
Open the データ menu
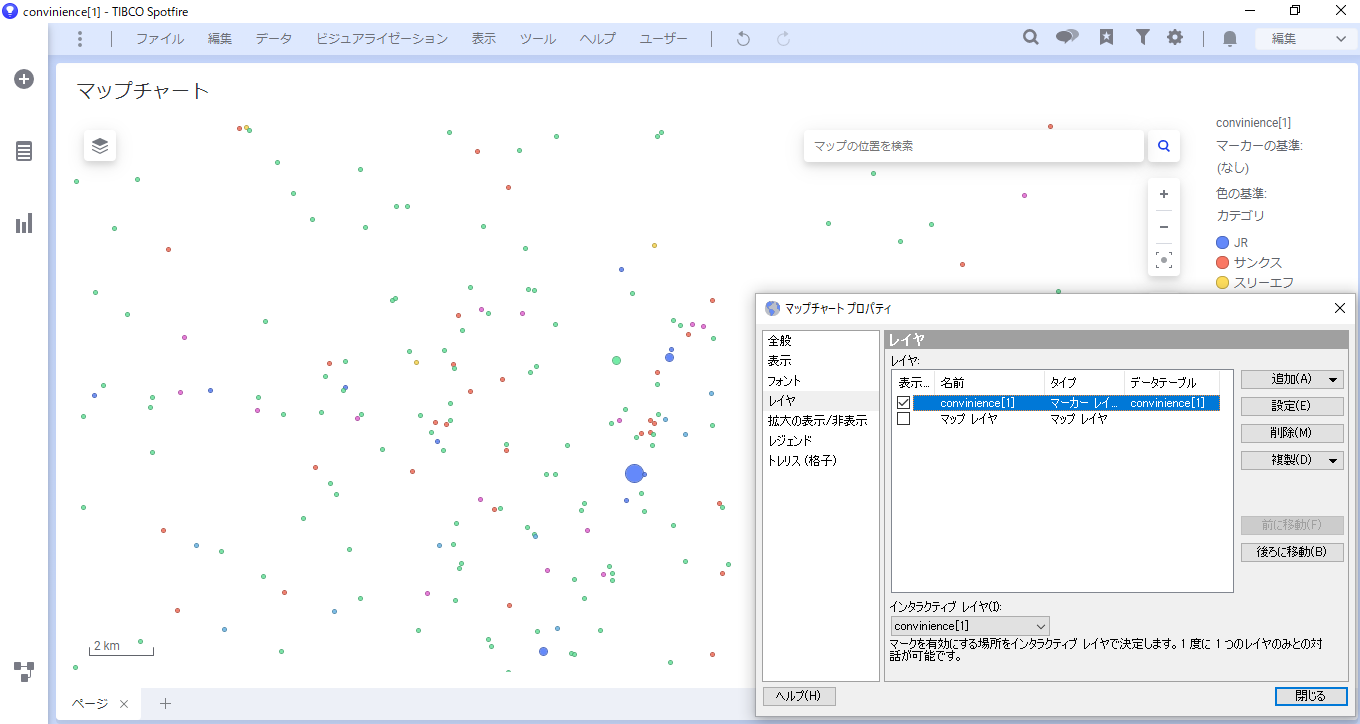274,39
